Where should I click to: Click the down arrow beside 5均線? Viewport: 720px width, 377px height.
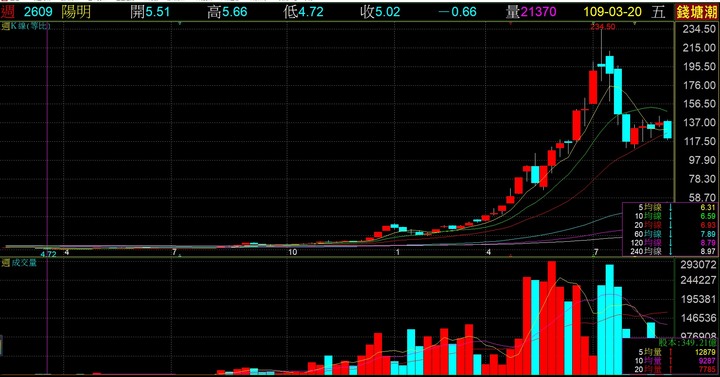pos(671,208)
